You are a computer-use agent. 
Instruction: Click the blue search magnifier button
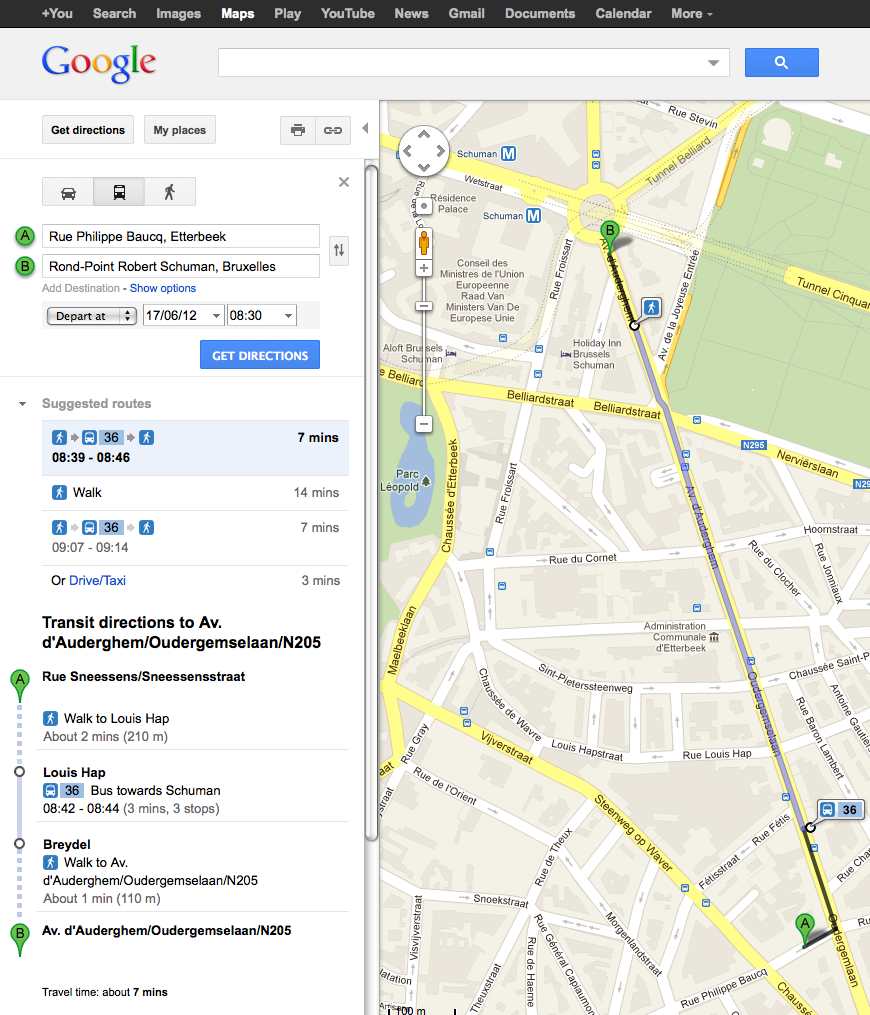coord(781,63)
